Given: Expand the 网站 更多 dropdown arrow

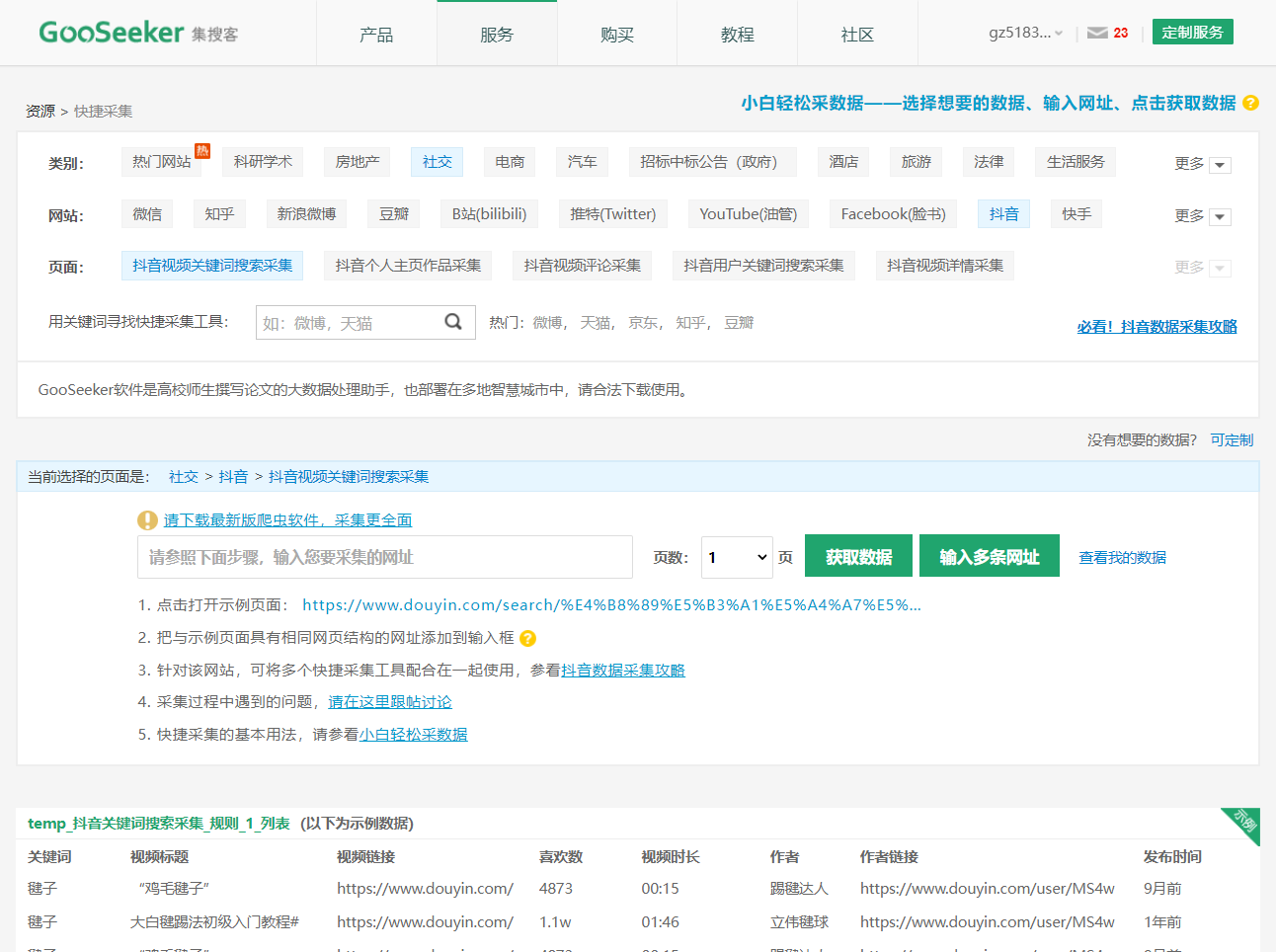Looking at the screenshot, I should [1221, 216].
